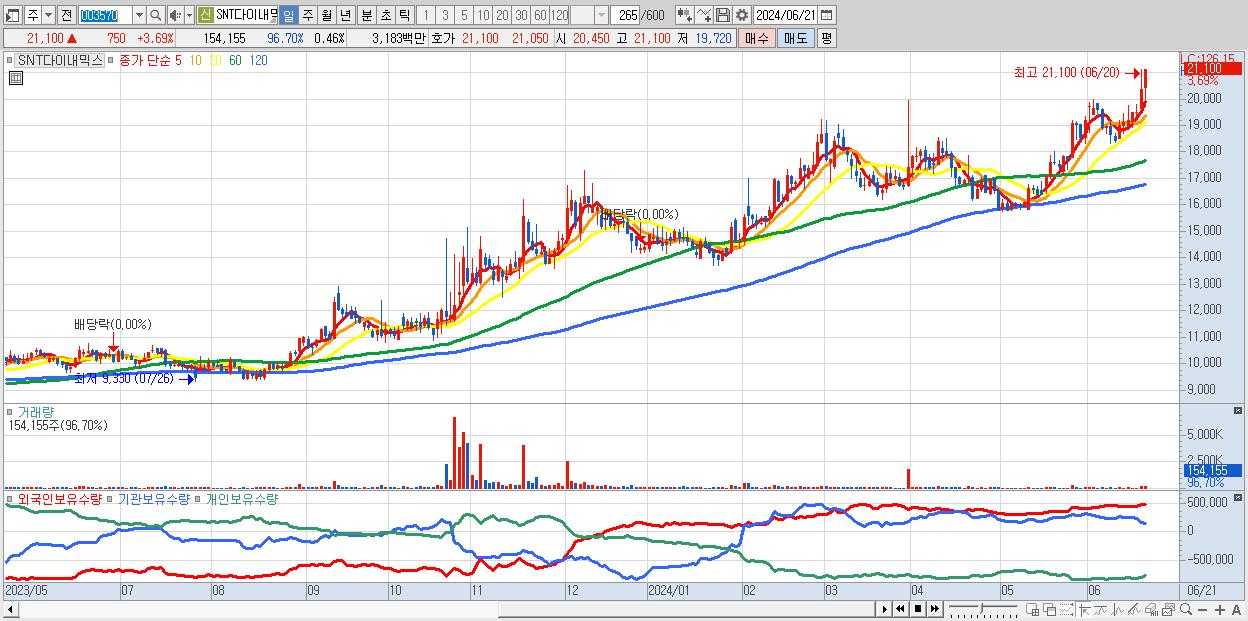Select interval 3 button
Screen dimensions: 1248x621
[x=445, y=15]
